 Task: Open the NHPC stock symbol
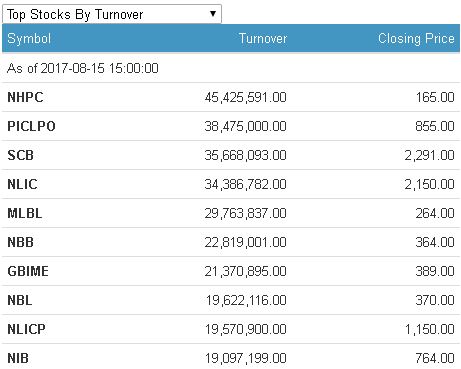25,97
